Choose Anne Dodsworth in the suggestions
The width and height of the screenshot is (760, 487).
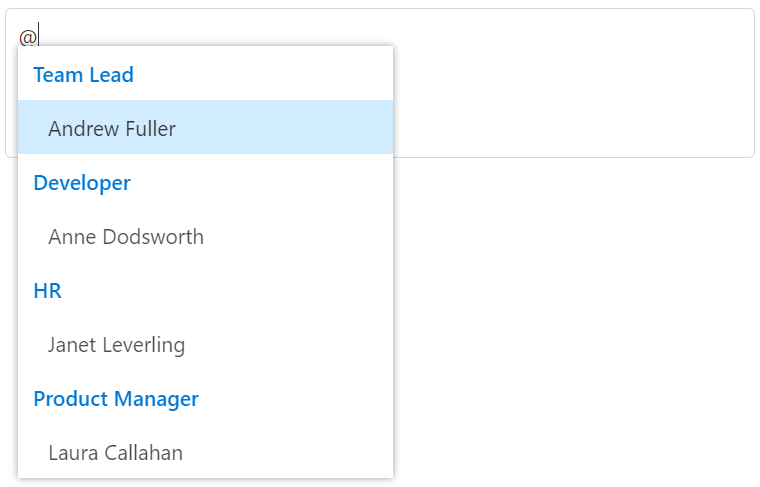[x=126, y=237]
